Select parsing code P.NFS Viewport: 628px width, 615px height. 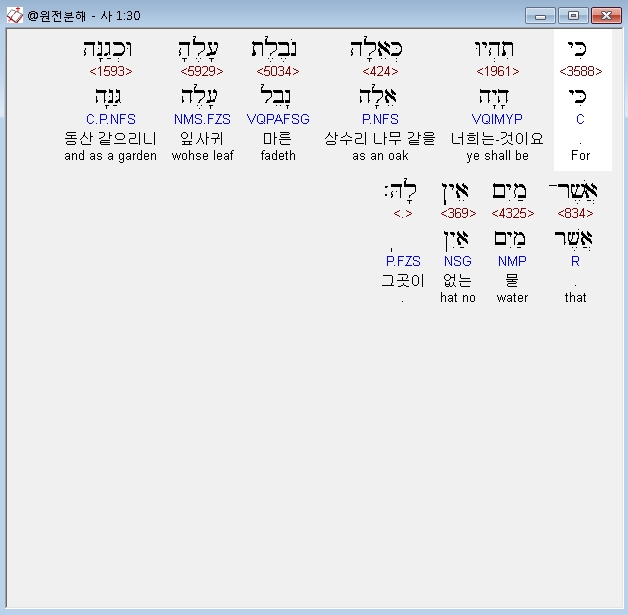coord(380,119)
